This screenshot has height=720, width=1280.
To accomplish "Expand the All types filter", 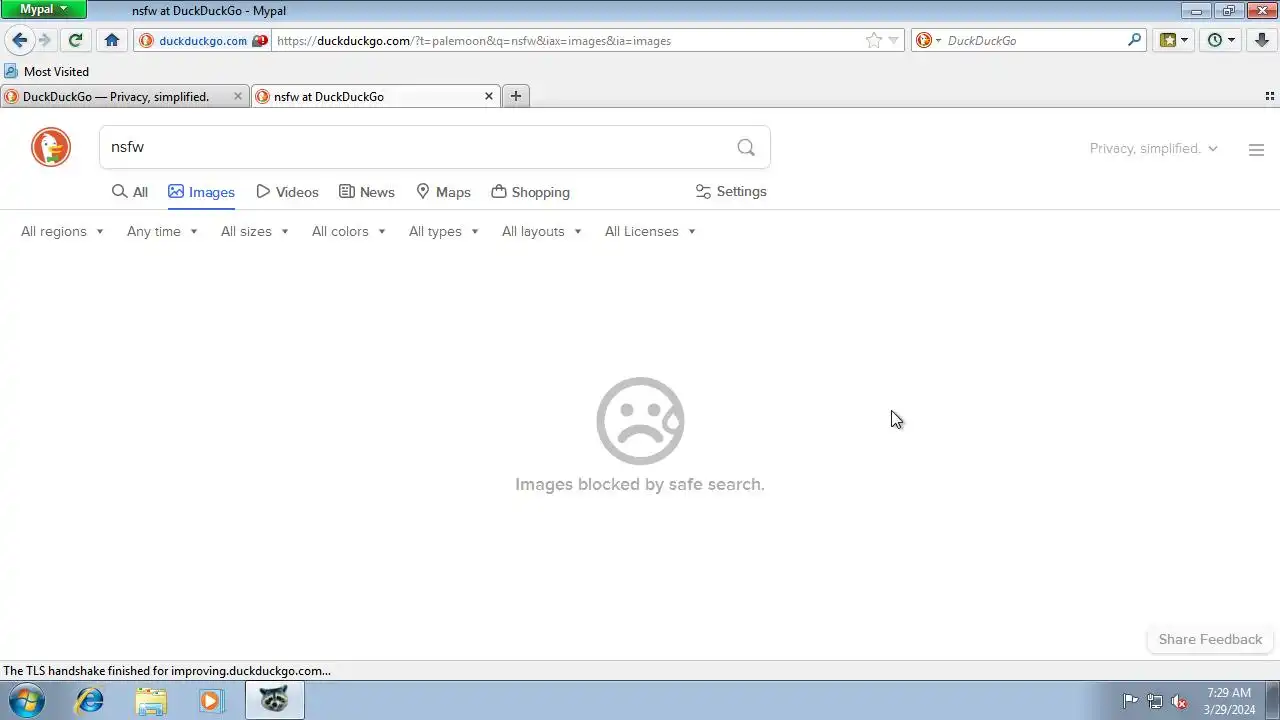I will (443, 231).
